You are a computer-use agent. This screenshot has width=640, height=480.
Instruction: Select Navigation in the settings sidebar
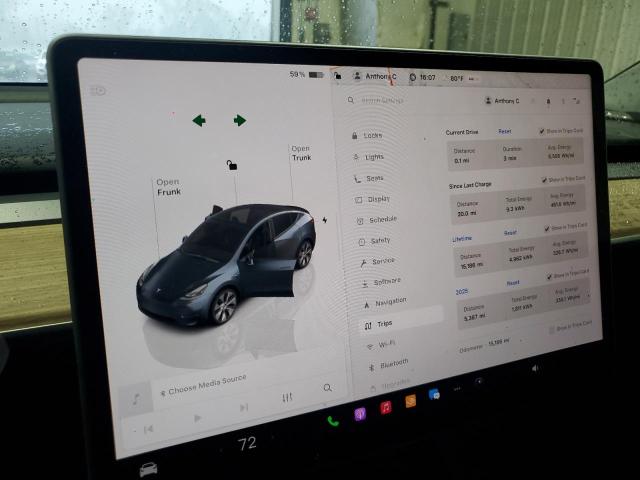[x=390, y=301]
